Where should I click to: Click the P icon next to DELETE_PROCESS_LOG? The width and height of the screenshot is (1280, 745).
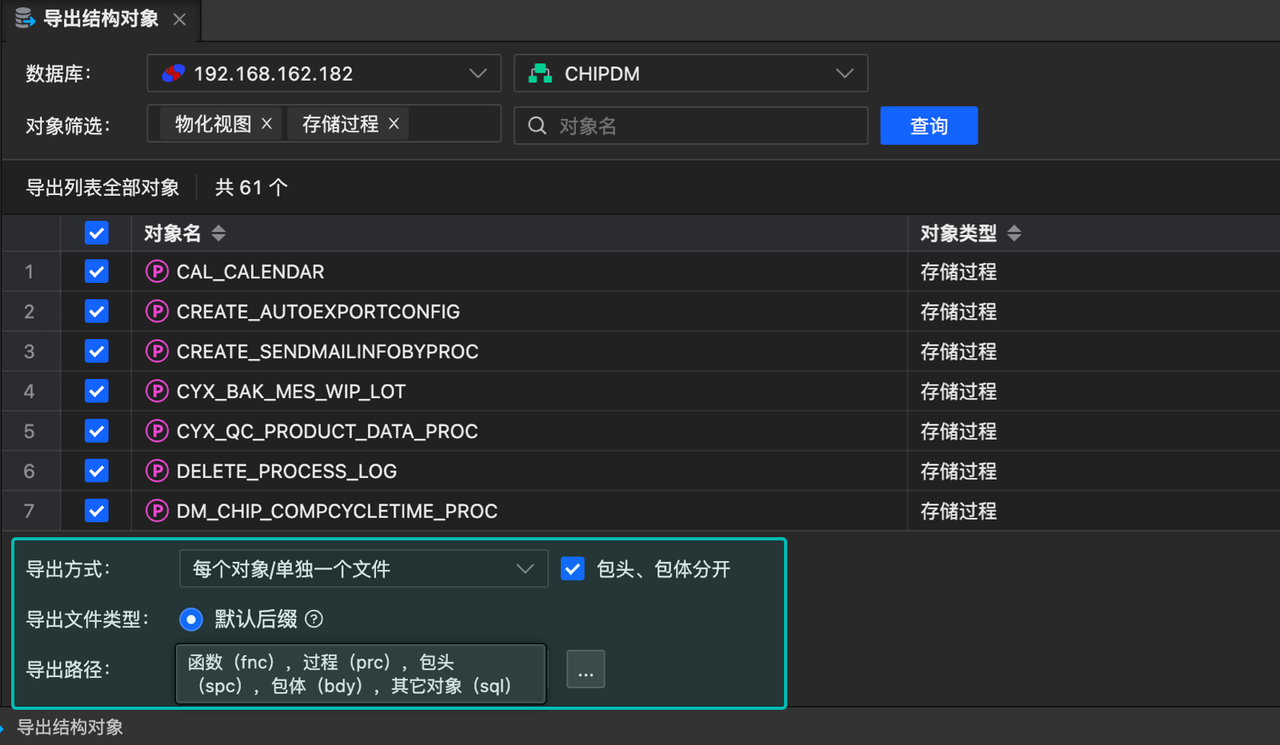(x=158, y=471)
